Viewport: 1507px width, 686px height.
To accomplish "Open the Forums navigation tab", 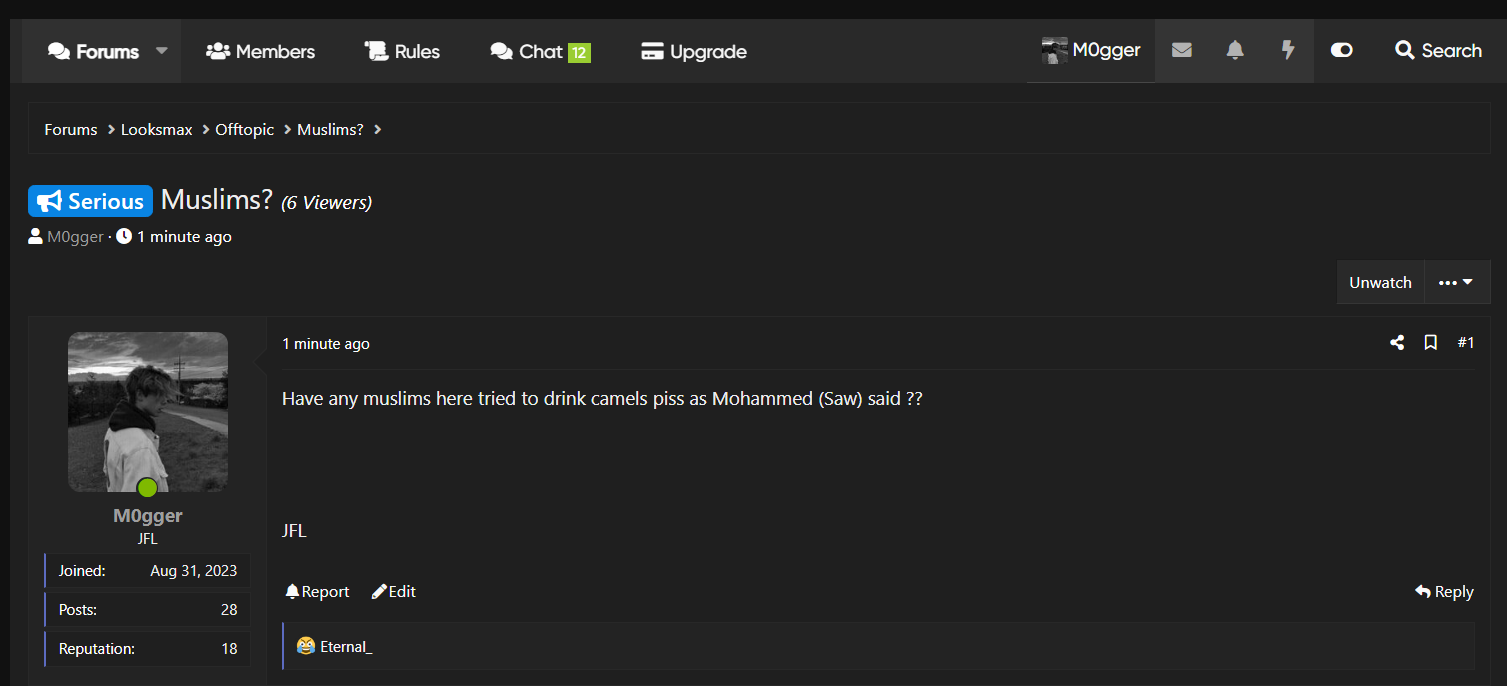I will coord(93,51).
